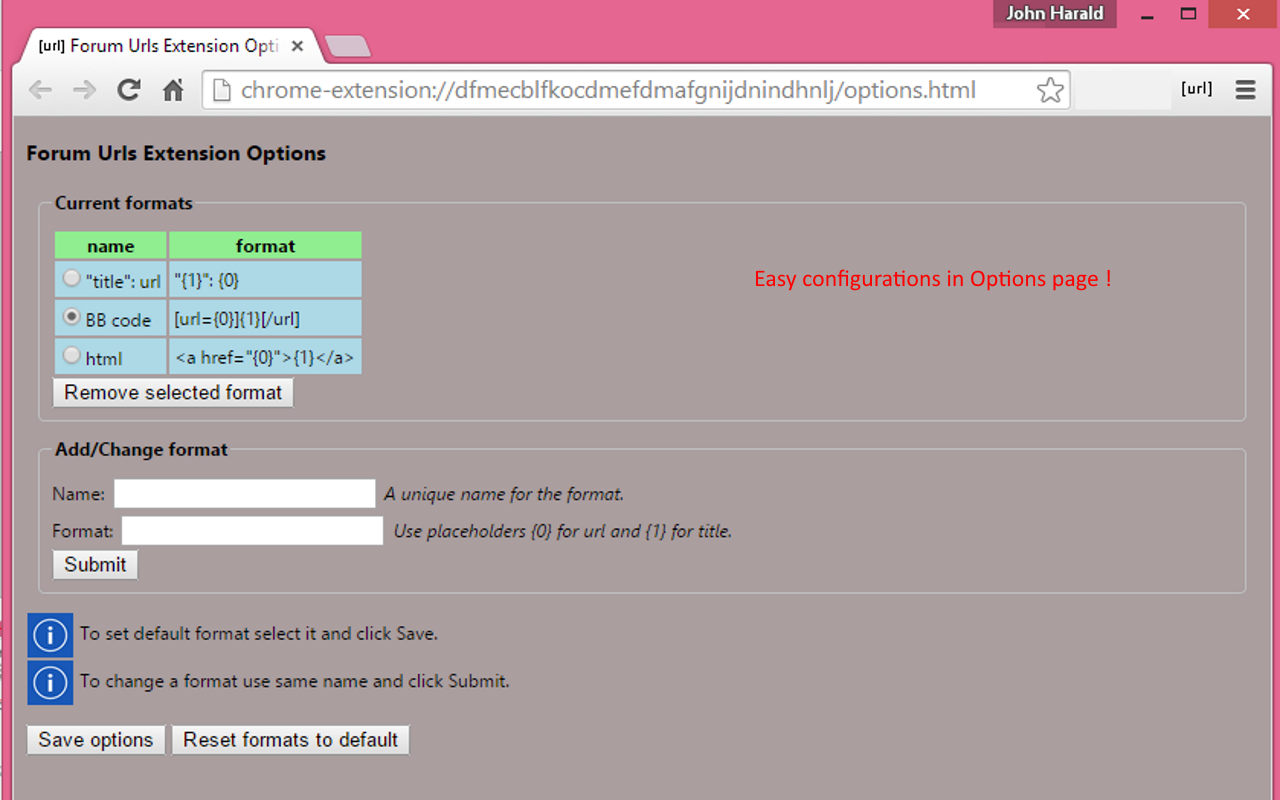Click the info icon about setting default format
Viewport: 1280px width, 800px height.
50,635
